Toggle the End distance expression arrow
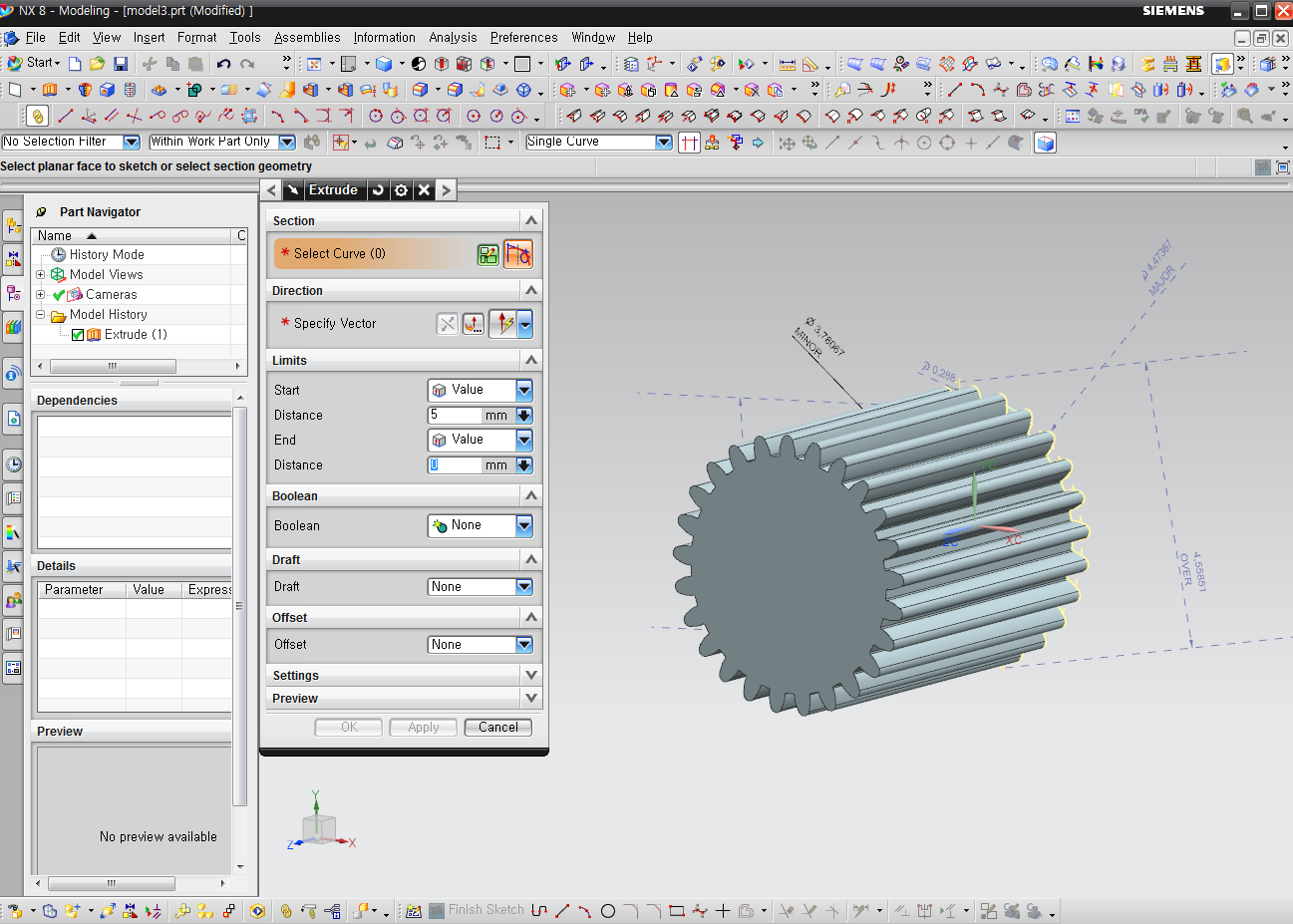 point(524,465)
